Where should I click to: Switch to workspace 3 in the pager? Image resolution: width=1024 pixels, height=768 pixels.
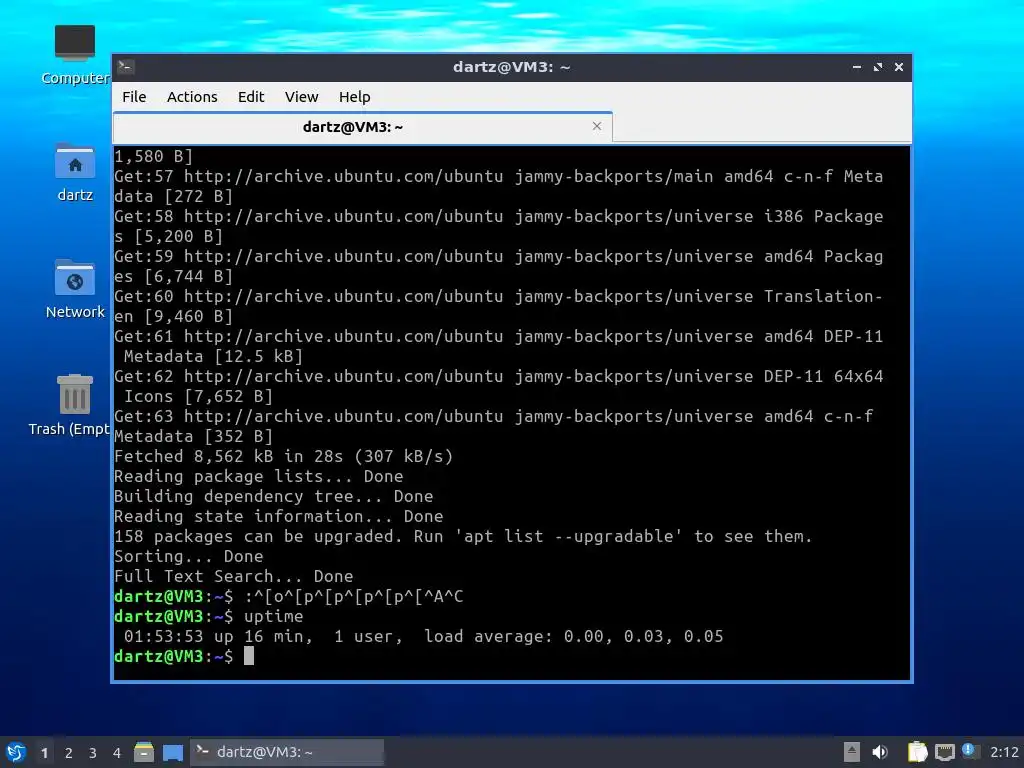(93, 753)
